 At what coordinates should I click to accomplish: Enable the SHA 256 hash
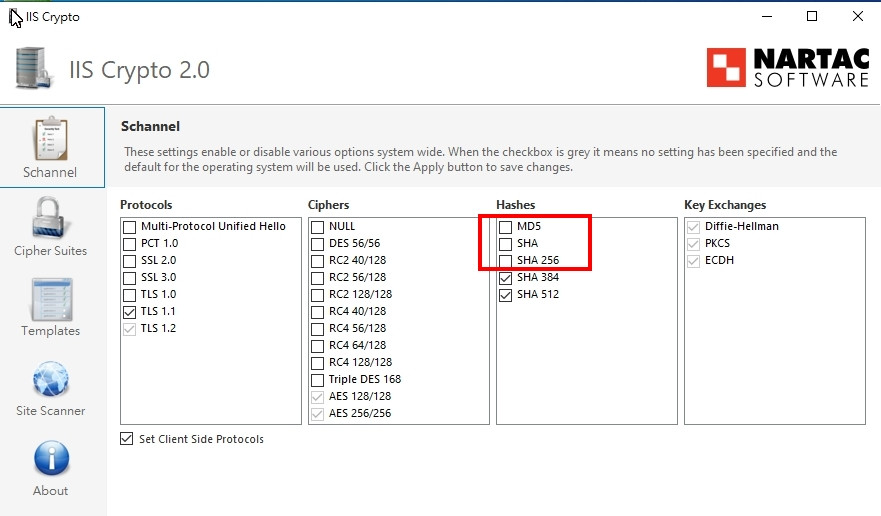tap(506, 261)
